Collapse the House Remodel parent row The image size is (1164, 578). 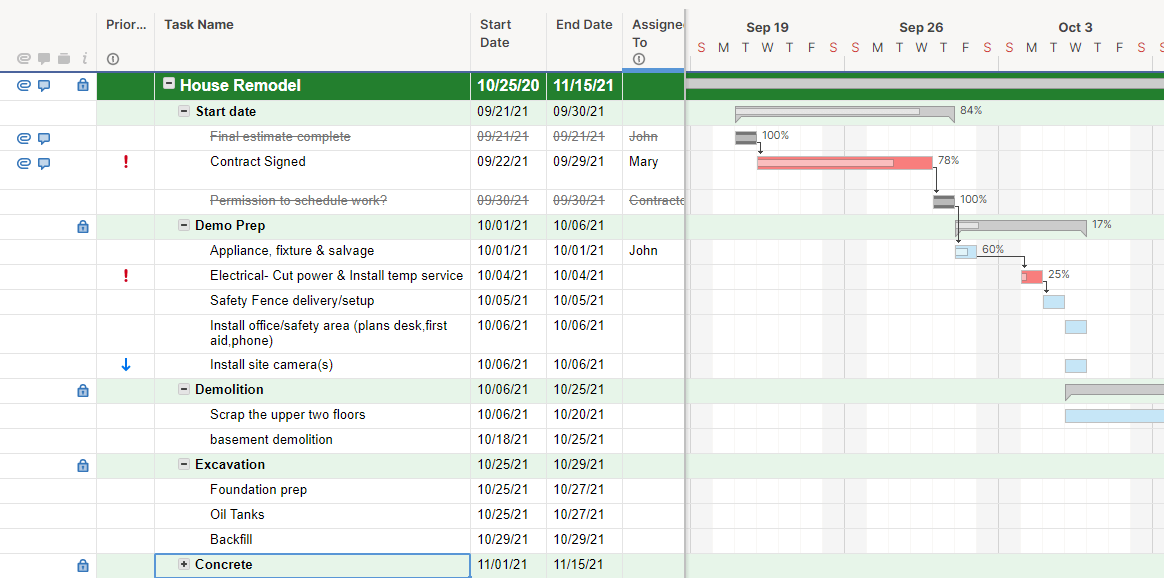[169, 85]
